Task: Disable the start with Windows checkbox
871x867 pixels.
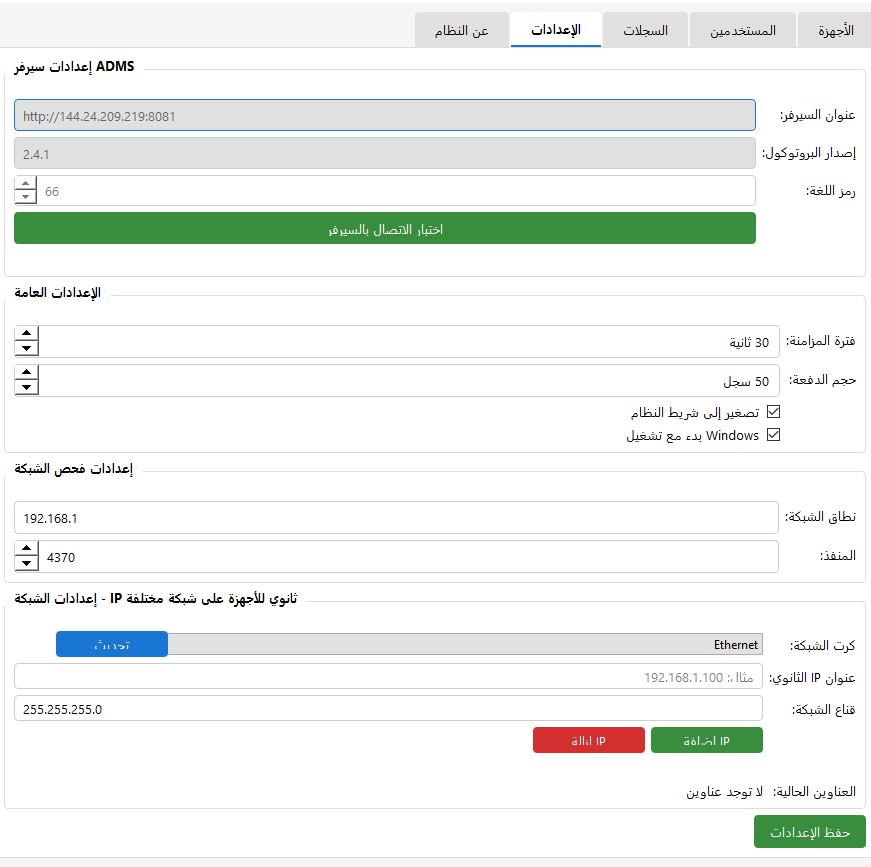Action: pos(772,435)
